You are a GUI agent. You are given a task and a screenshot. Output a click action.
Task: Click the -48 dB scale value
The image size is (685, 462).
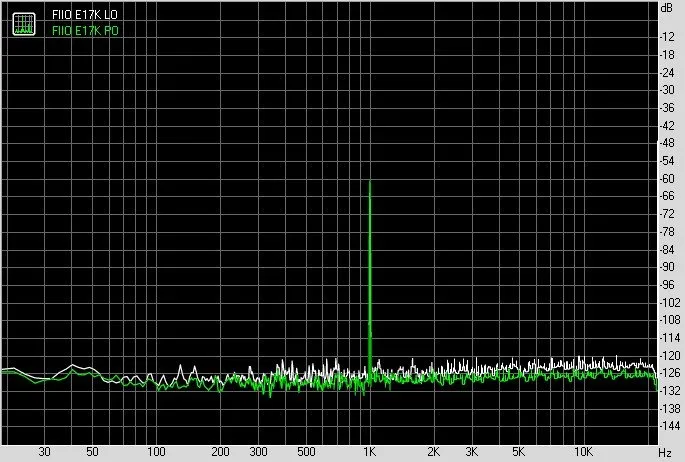[667, 143]
